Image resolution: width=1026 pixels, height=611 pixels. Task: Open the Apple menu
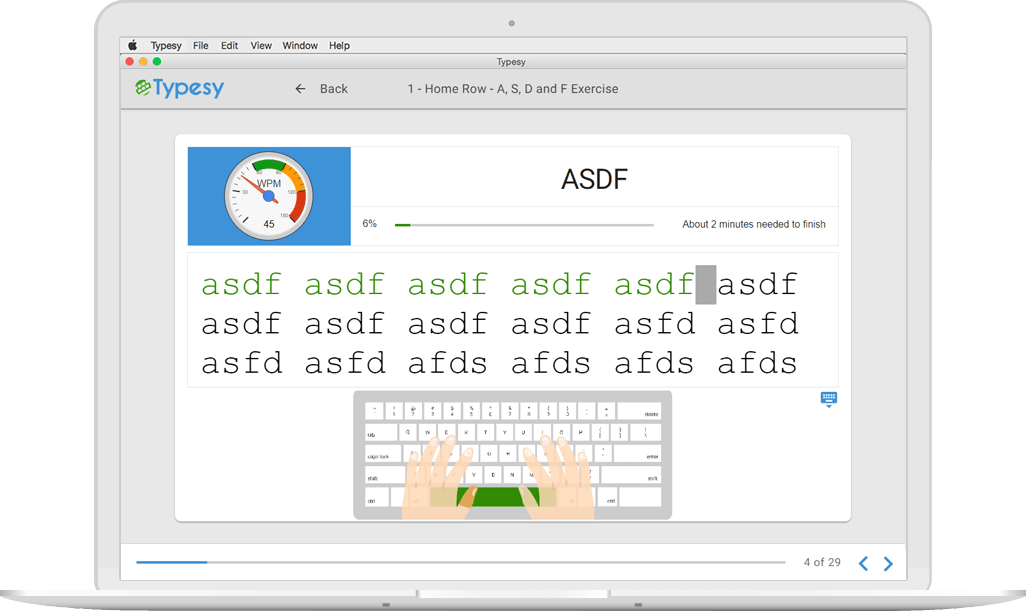tap(133, 46)
